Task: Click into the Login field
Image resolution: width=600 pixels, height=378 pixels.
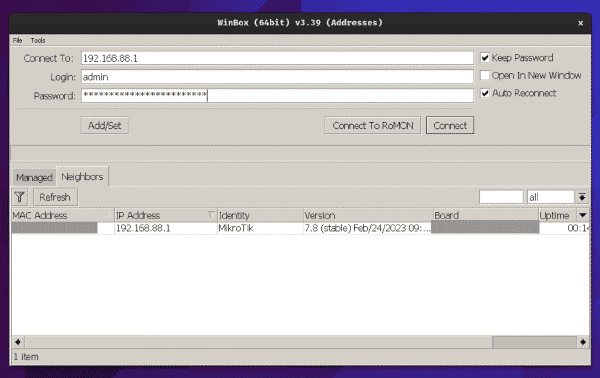Action: [x=277, y=77]
